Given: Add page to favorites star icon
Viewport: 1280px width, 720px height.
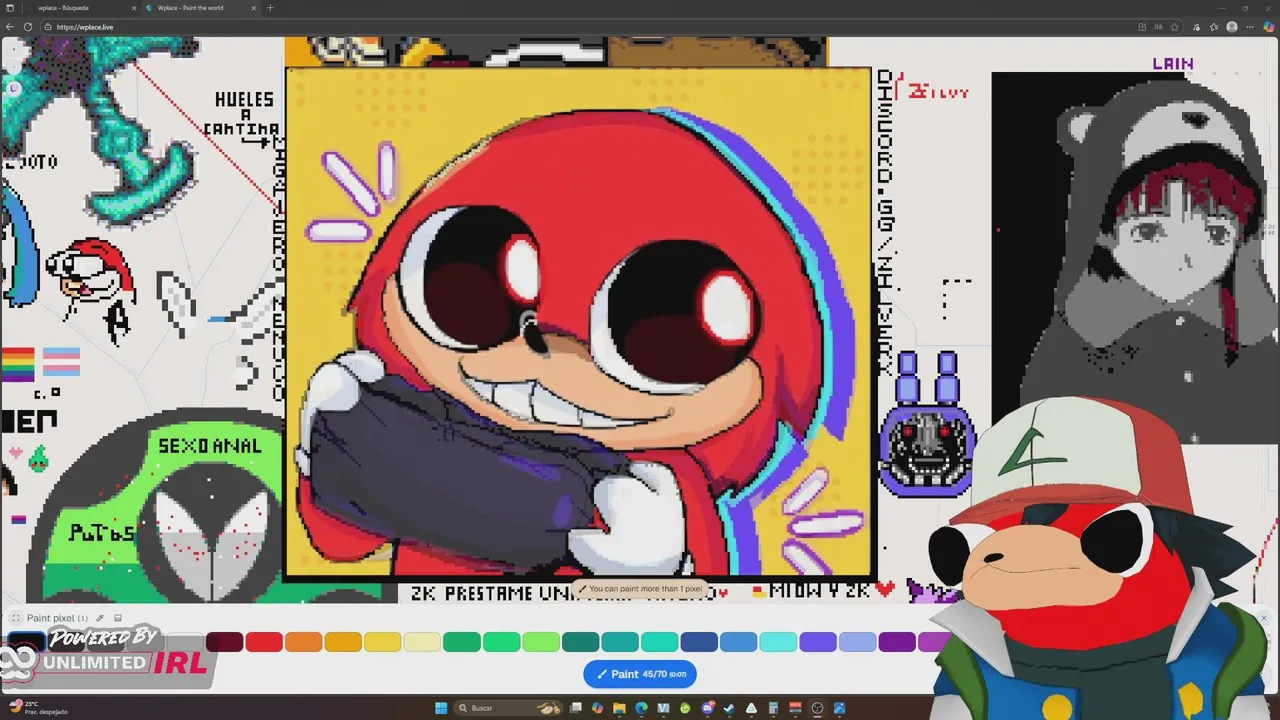Looking at the screenshot, I should pos(1174,27).
